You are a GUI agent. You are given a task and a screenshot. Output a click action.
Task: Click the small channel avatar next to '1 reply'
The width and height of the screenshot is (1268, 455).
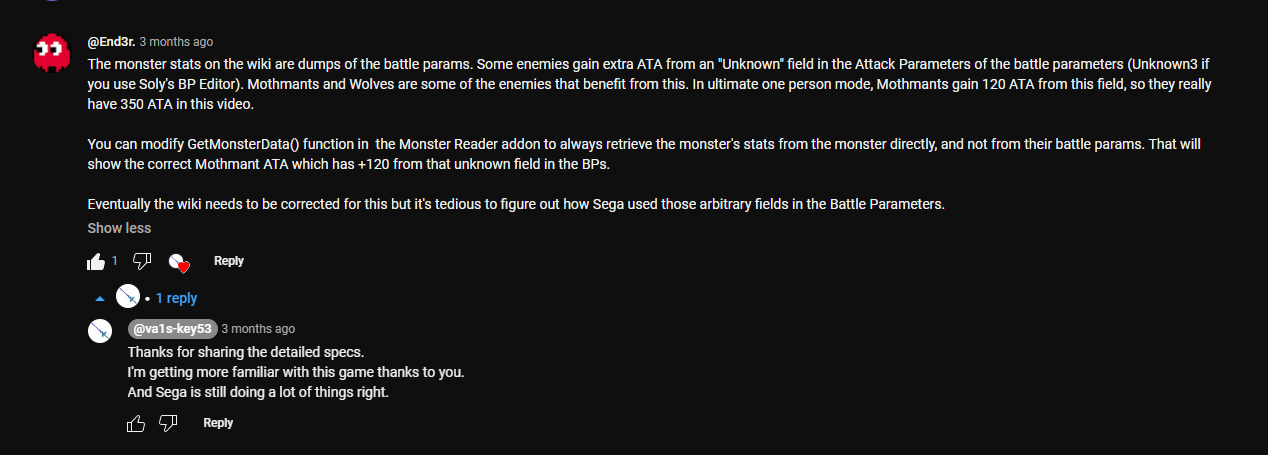coord(128,297)
